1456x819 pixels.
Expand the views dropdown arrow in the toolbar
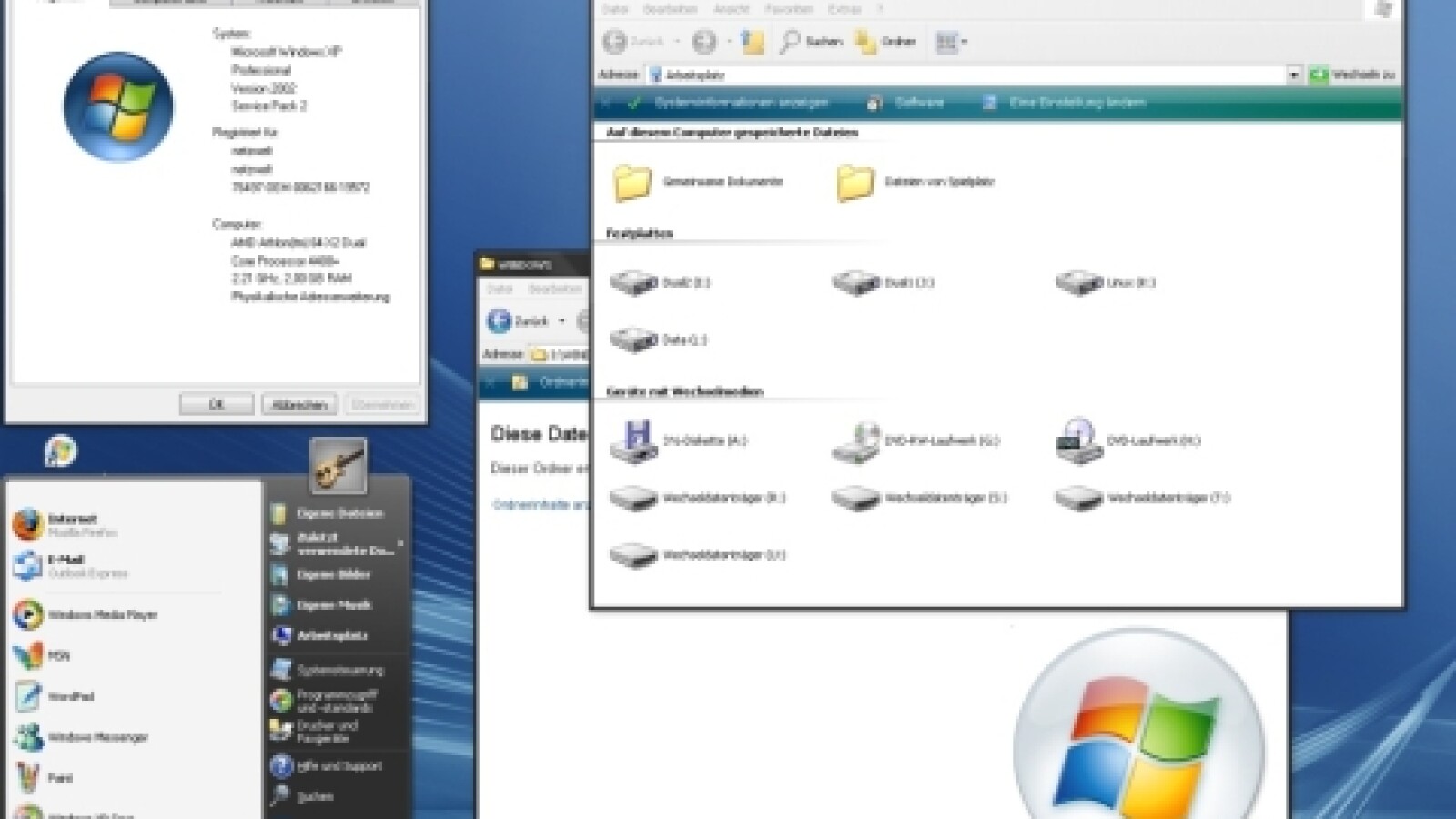pyautogui.click(x=963, y=42)
